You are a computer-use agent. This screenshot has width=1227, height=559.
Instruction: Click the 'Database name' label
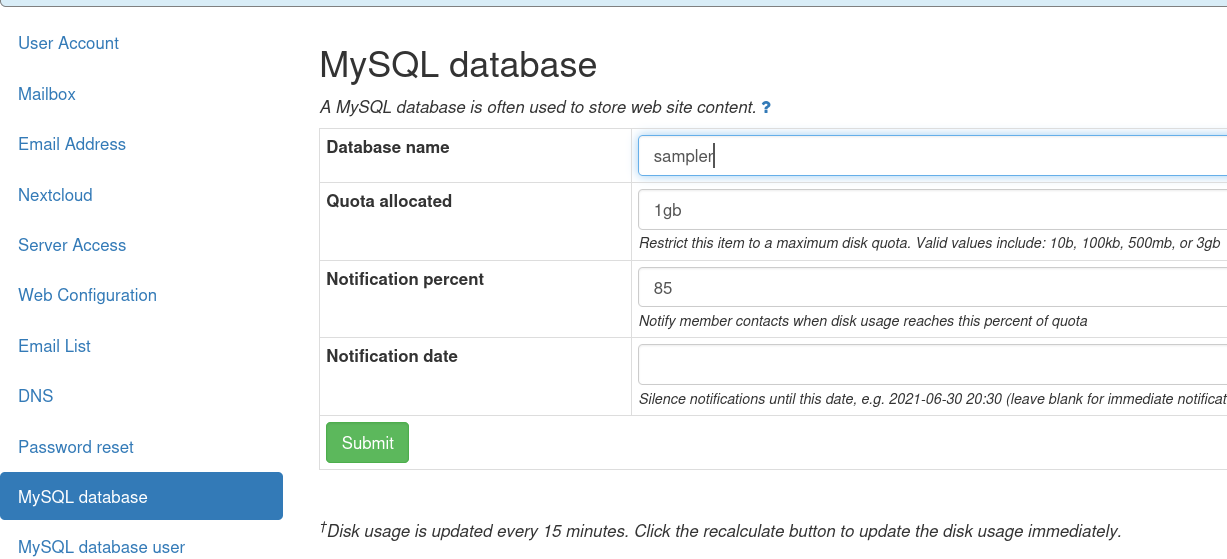tap(388, 147)
